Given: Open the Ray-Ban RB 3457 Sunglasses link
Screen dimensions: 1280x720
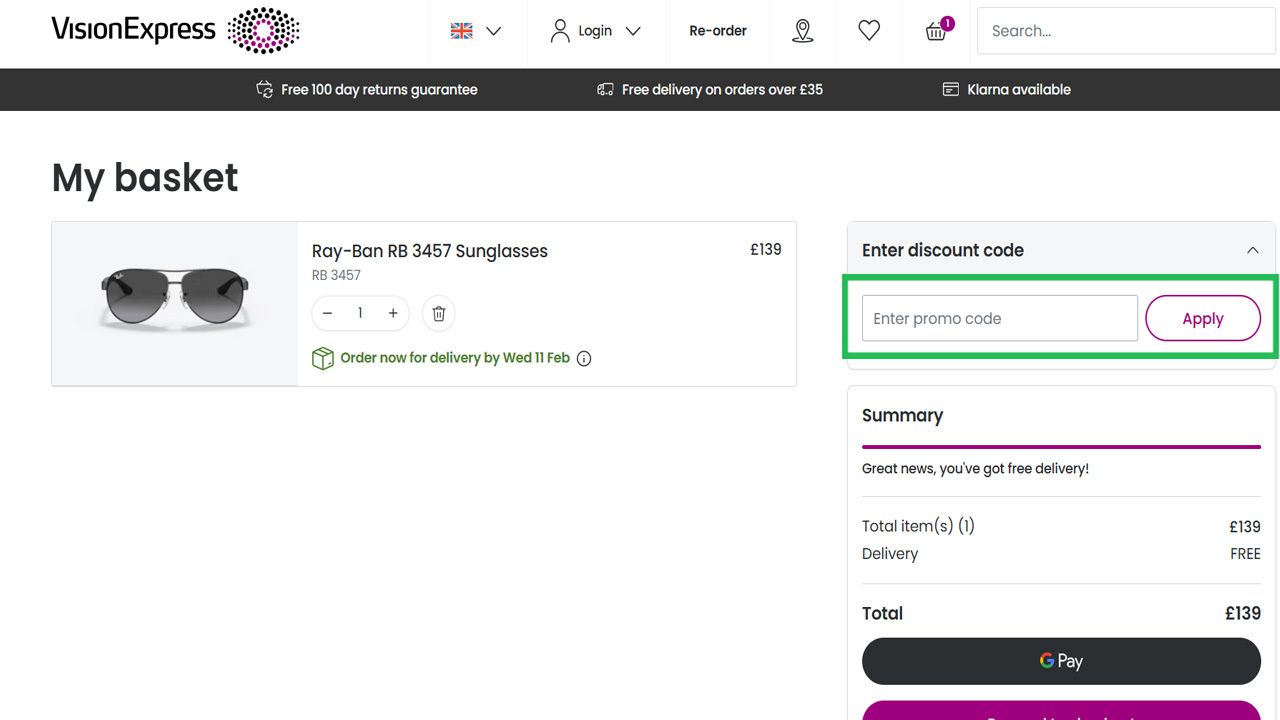Looking at the screenshot, I should coord(429,251).
